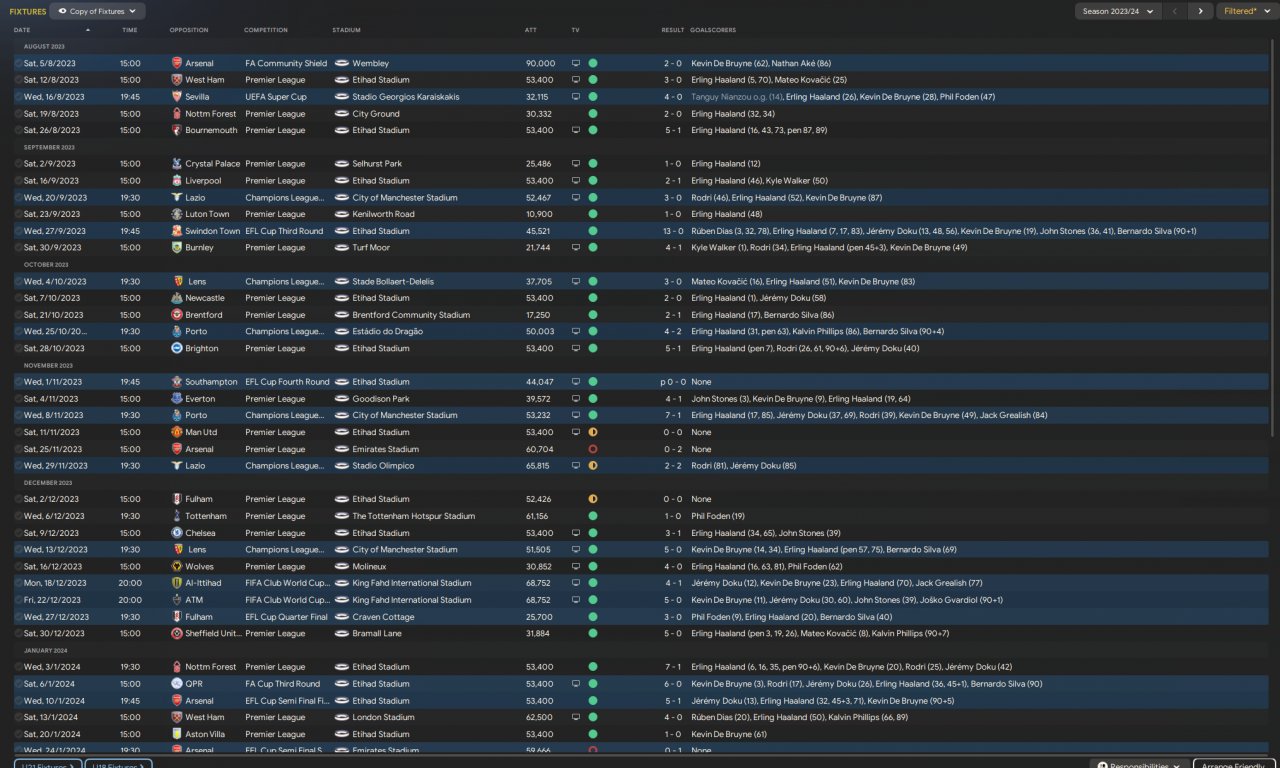Open the Stade Bollaert-Delelis stadium link

click(393, 281)
